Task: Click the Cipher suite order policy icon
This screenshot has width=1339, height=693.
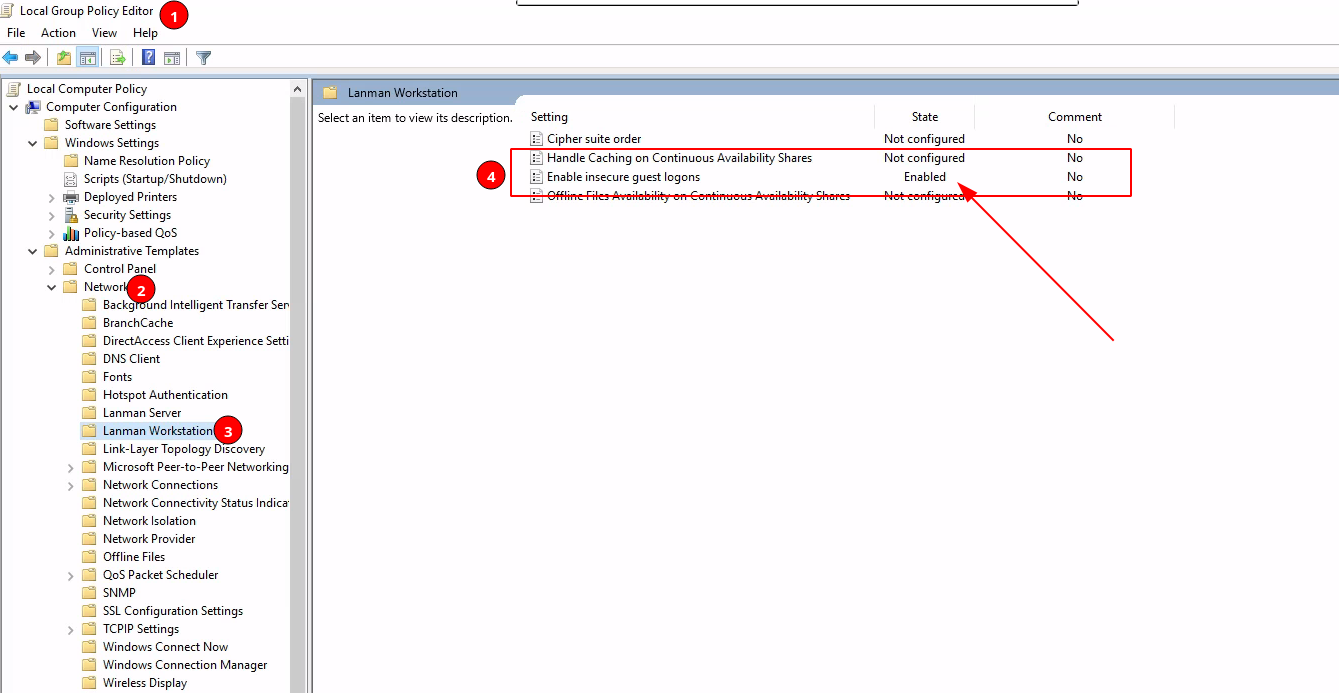Action: tap(537, 139)
